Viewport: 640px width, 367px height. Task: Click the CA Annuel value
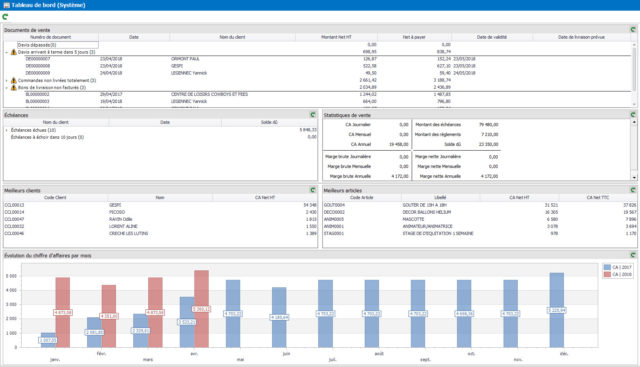pyautogui.click(x=399, y=145)
